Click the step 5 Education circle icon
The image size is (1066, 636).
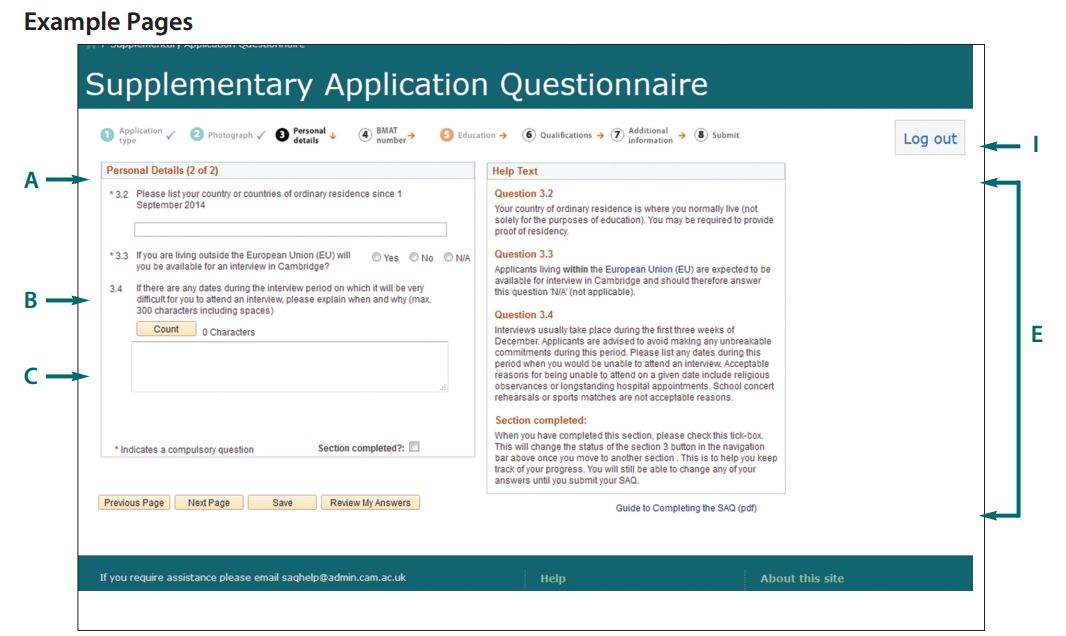tap(447, 135)
